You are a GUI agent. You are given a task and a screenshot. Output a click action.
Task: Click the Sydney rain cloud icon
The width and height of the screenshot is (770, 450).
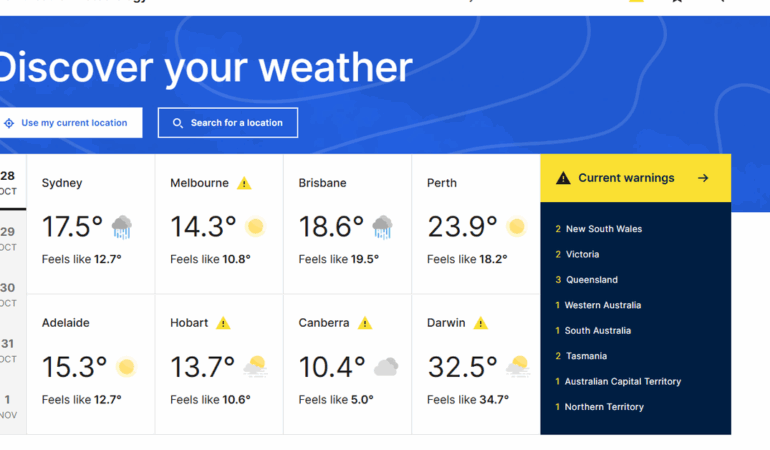[122, 227]
